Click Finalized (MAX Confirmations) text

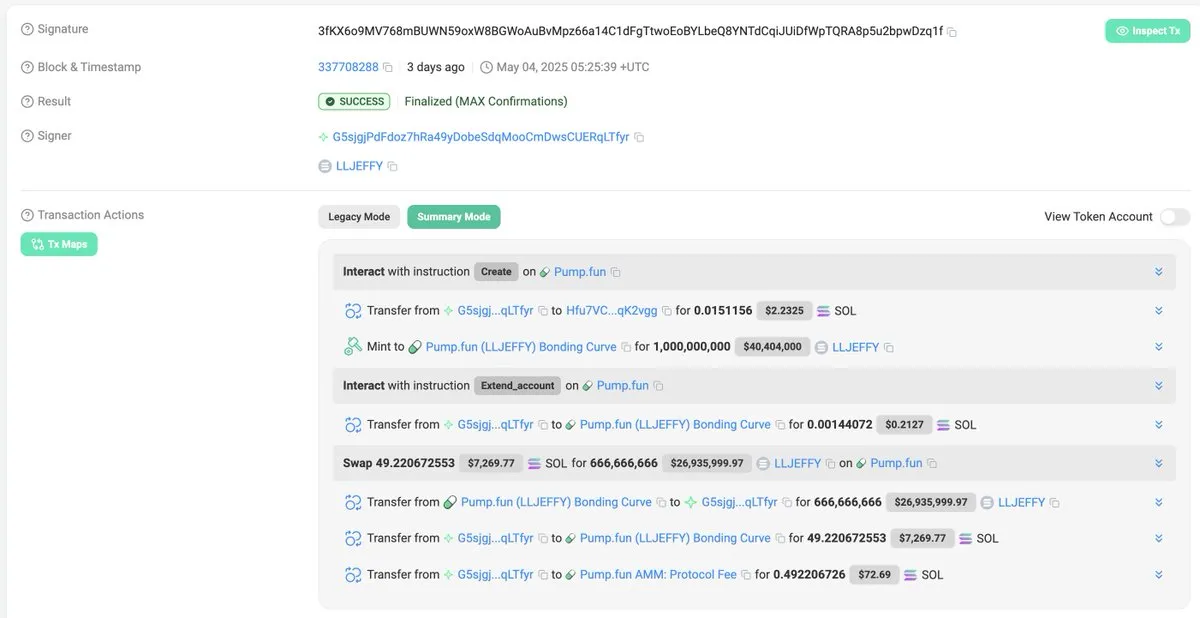point(486,102)
